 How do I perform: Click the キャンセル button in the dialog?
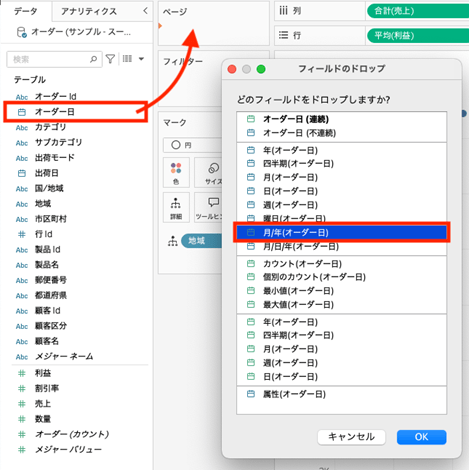[x=352, y=437]
